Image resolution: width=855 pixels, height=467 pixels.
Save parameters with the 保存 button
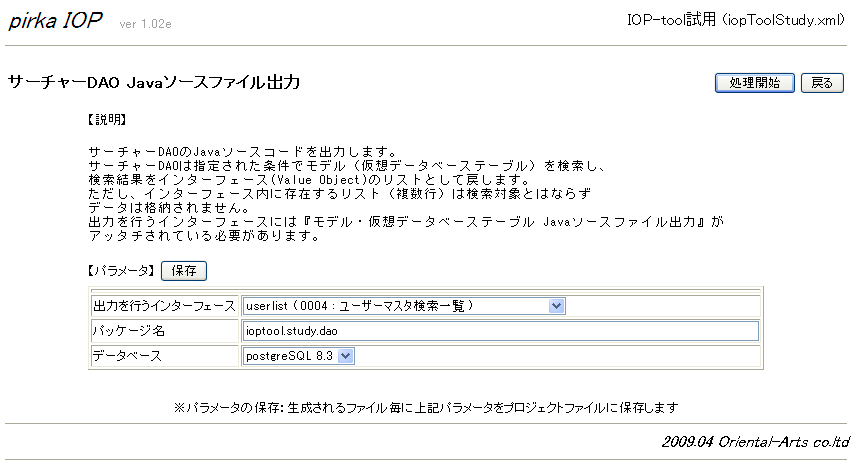pyautogui.click(x=183, y=270)
